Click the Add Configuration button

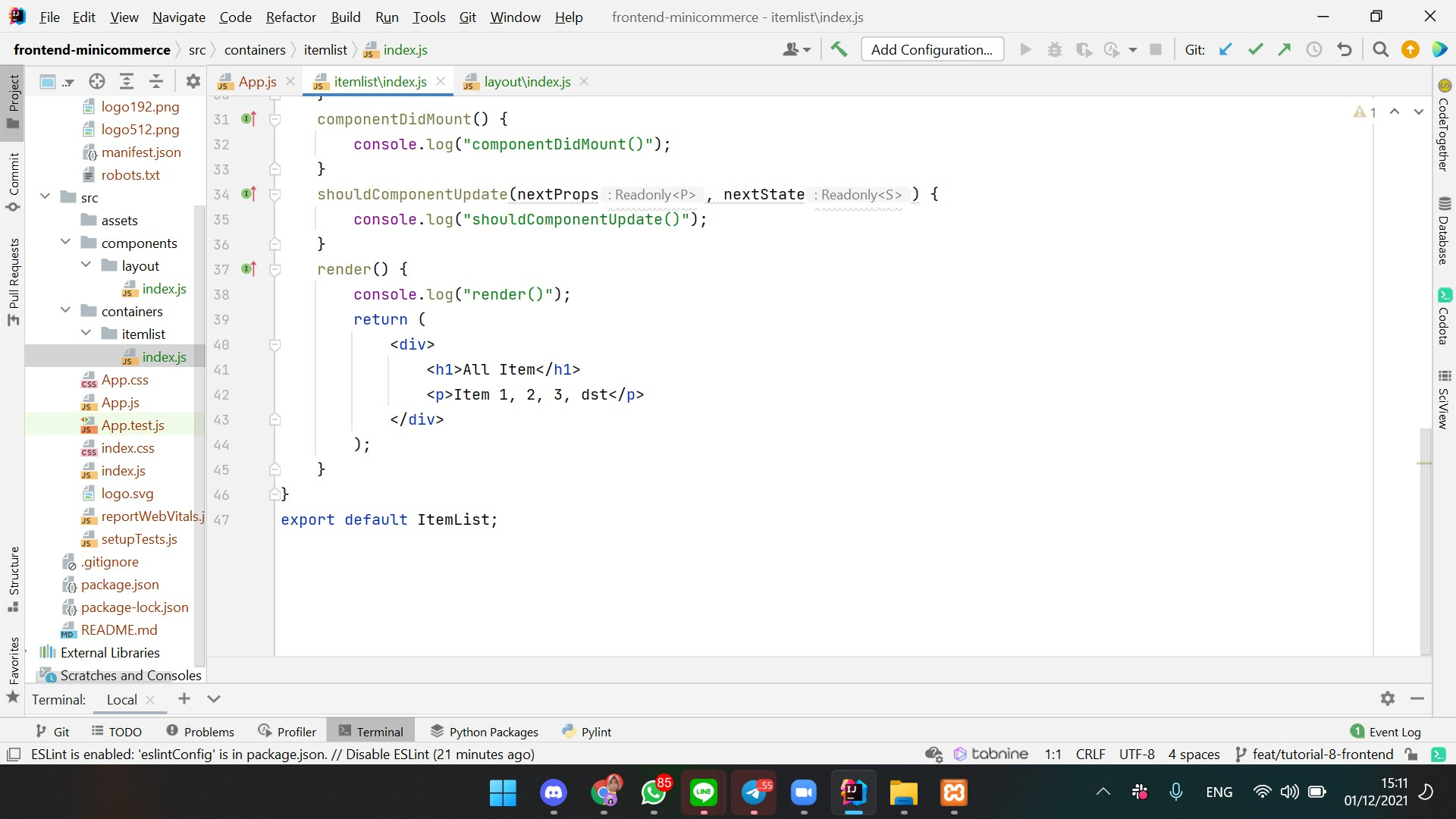tap(931, 49)
